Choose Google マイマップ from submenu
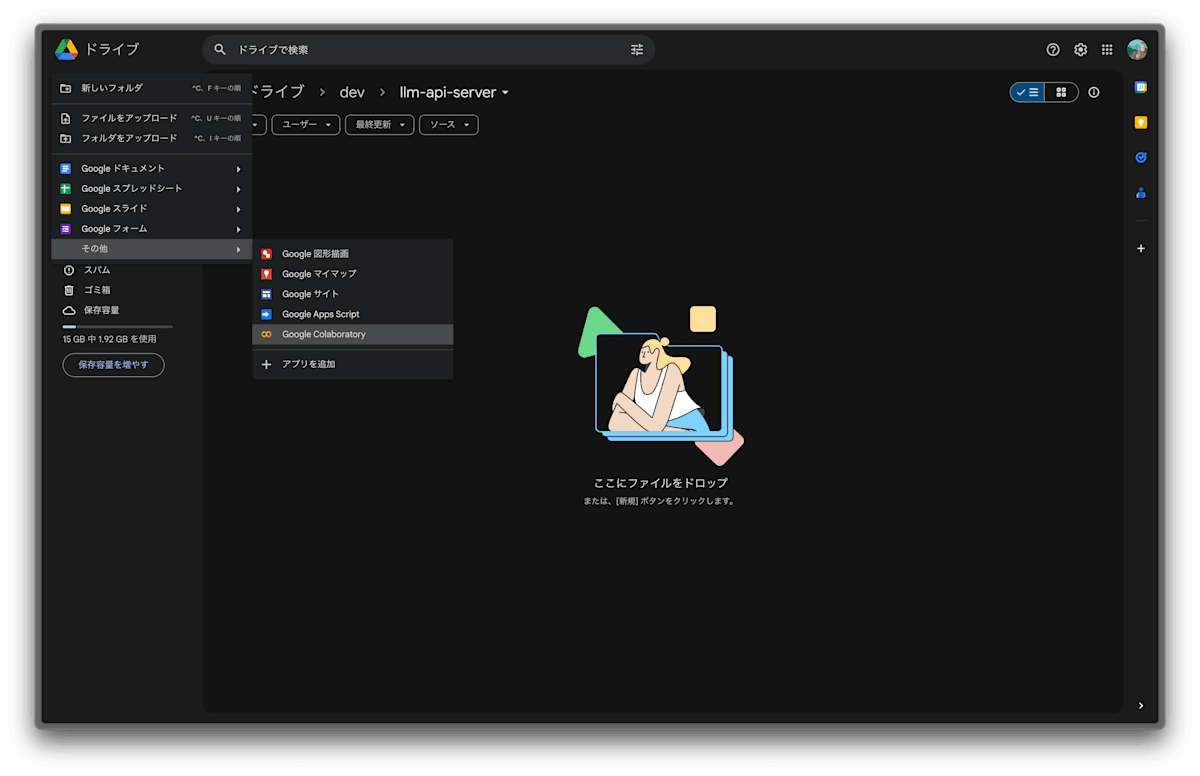1200x776 pixels. pyautogui.click(x=353, y=274)
